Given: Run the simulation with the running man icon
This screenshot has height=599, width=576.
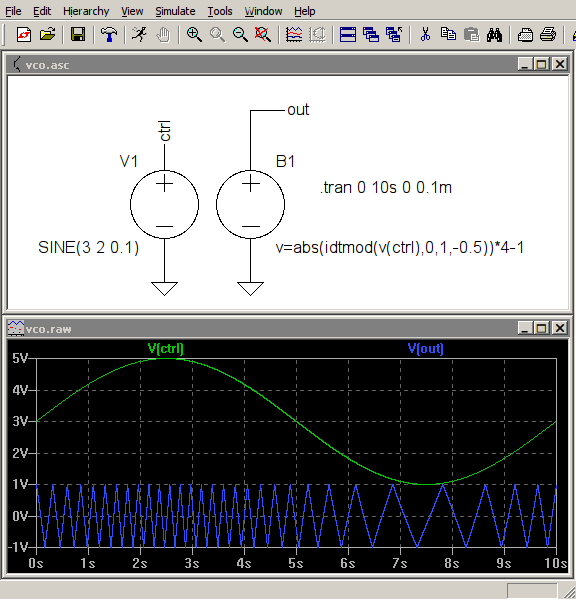Looking at the screenshot, I should pos(139,35).
